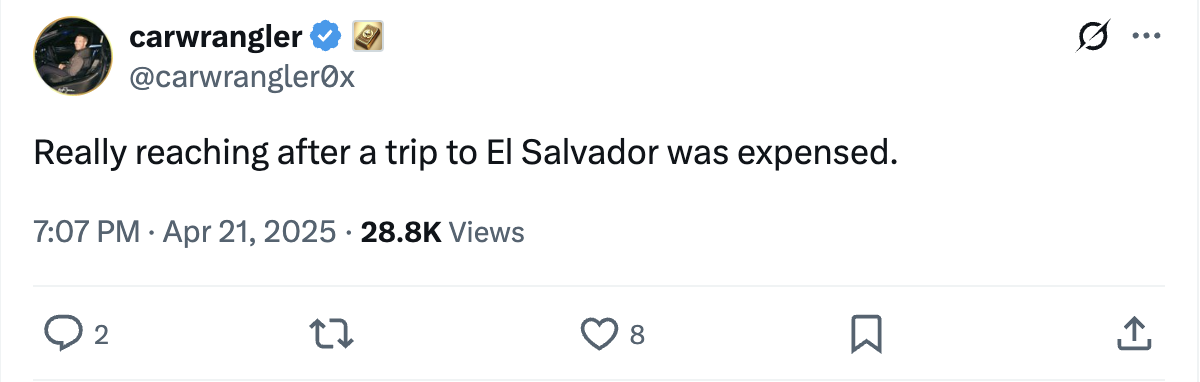Click the gold square affiliate badge
The height and width of the screenshot is (382, 1200).
[x=365, y=39]
